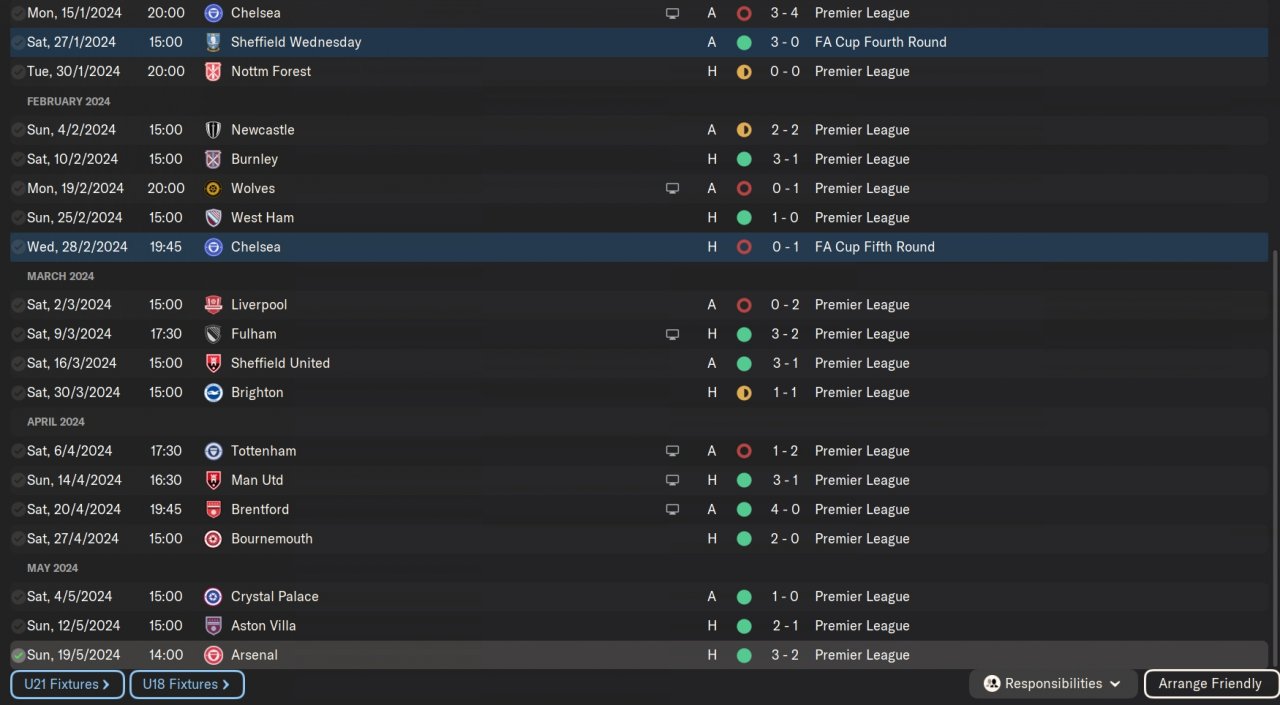Open the Crystal Palace team link

pos(274,597)
